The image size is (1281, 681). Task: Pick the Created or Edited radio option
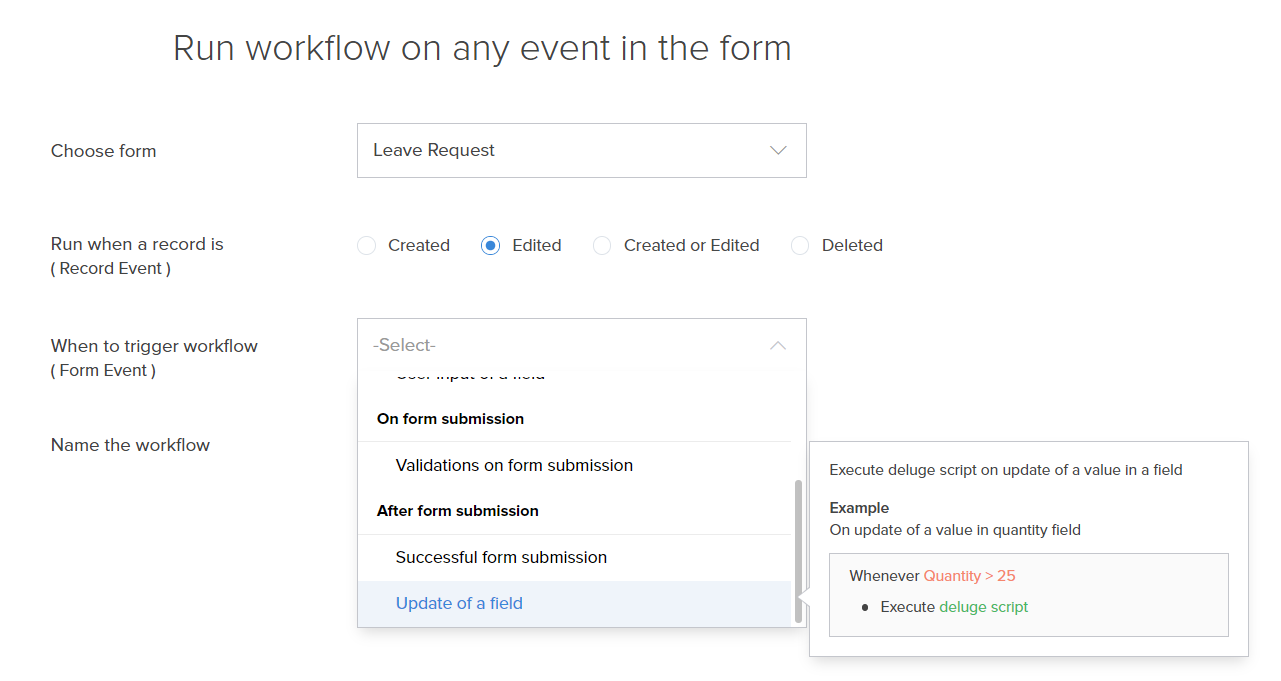602,246
